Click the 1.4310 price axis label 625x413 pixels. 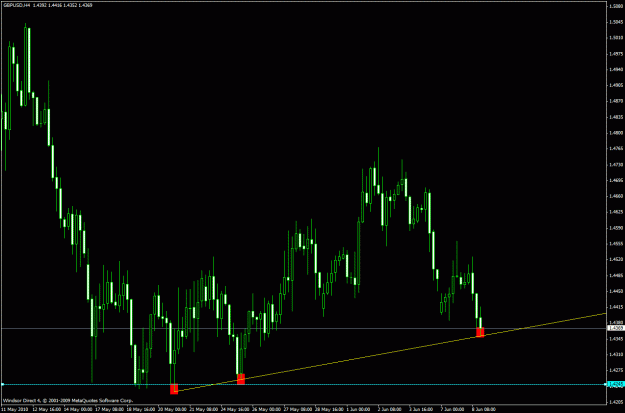(x=616, y=354)
